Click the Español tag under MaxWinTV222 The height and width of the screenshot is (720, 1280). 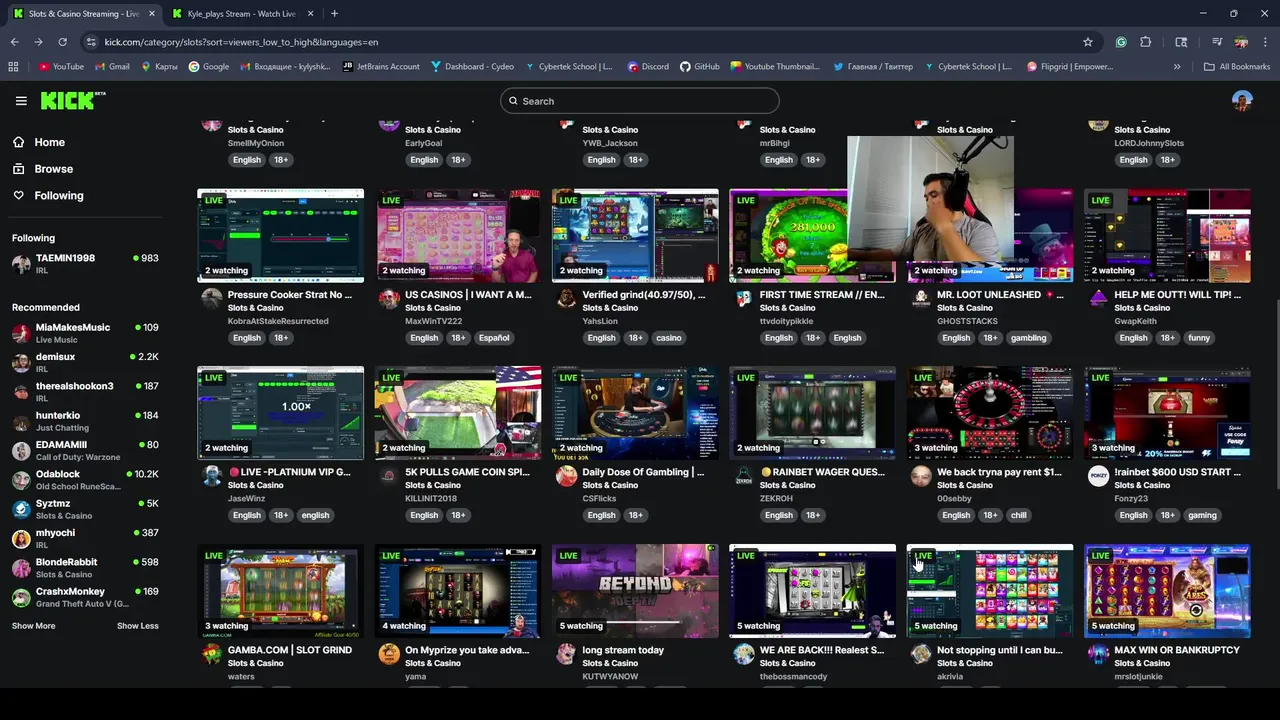tap(494, 338)
